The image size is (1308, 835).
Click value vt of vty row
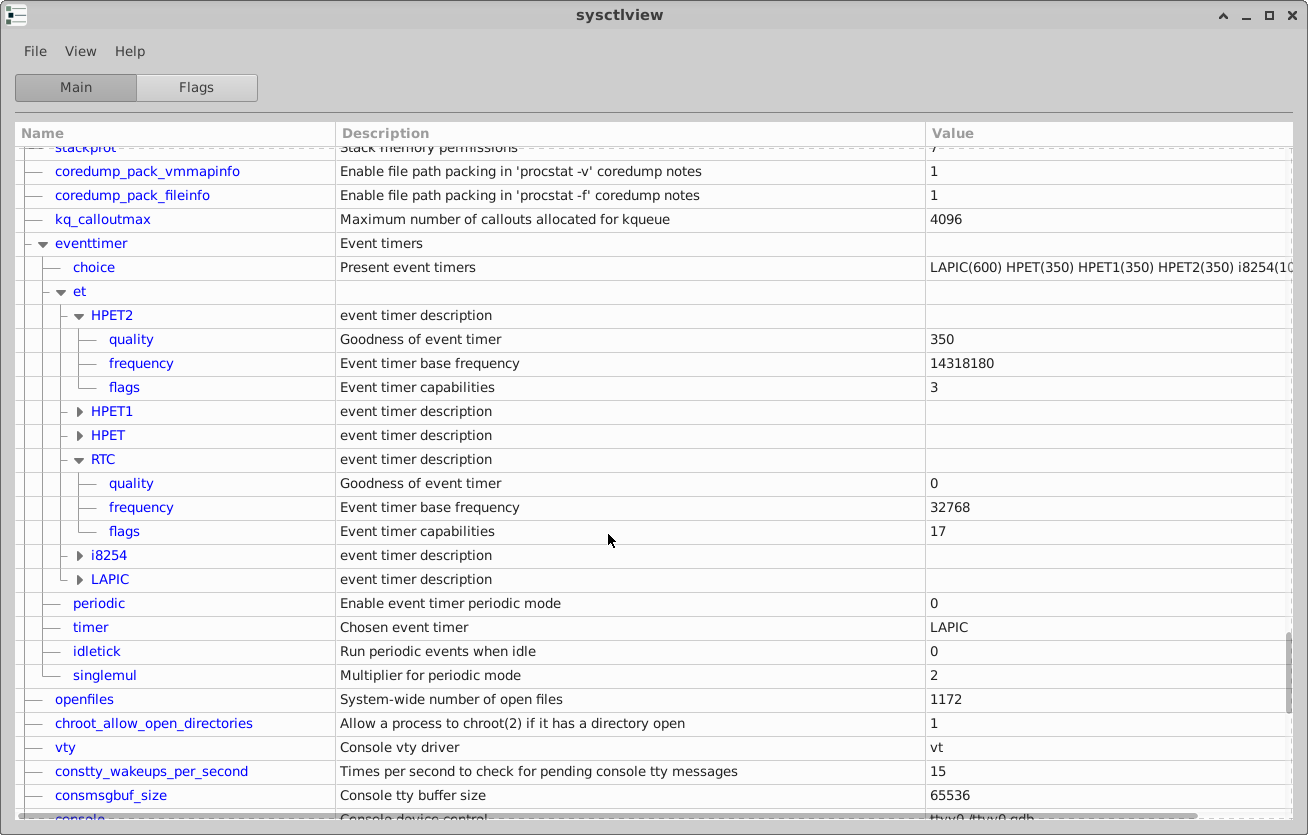coord(937,748)
